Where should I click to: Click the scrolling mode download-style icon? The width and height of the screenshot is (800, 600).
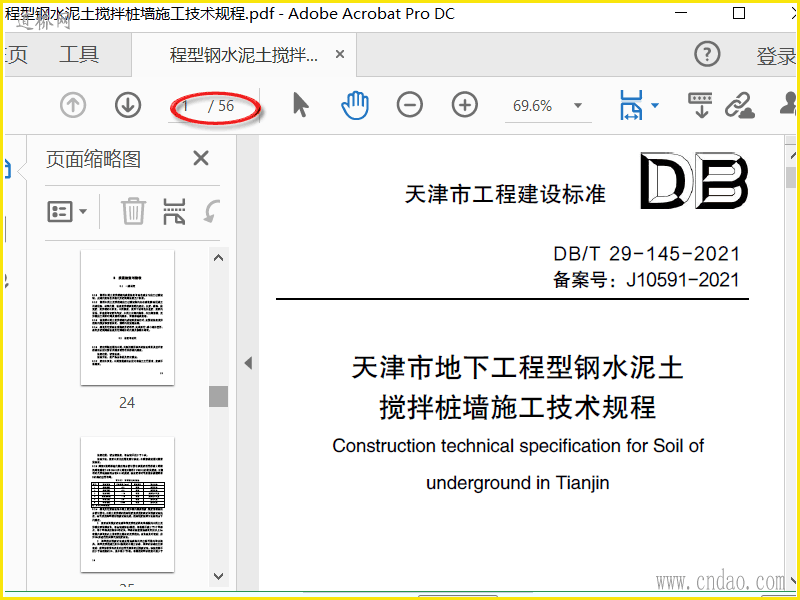[x=701, y=105]
